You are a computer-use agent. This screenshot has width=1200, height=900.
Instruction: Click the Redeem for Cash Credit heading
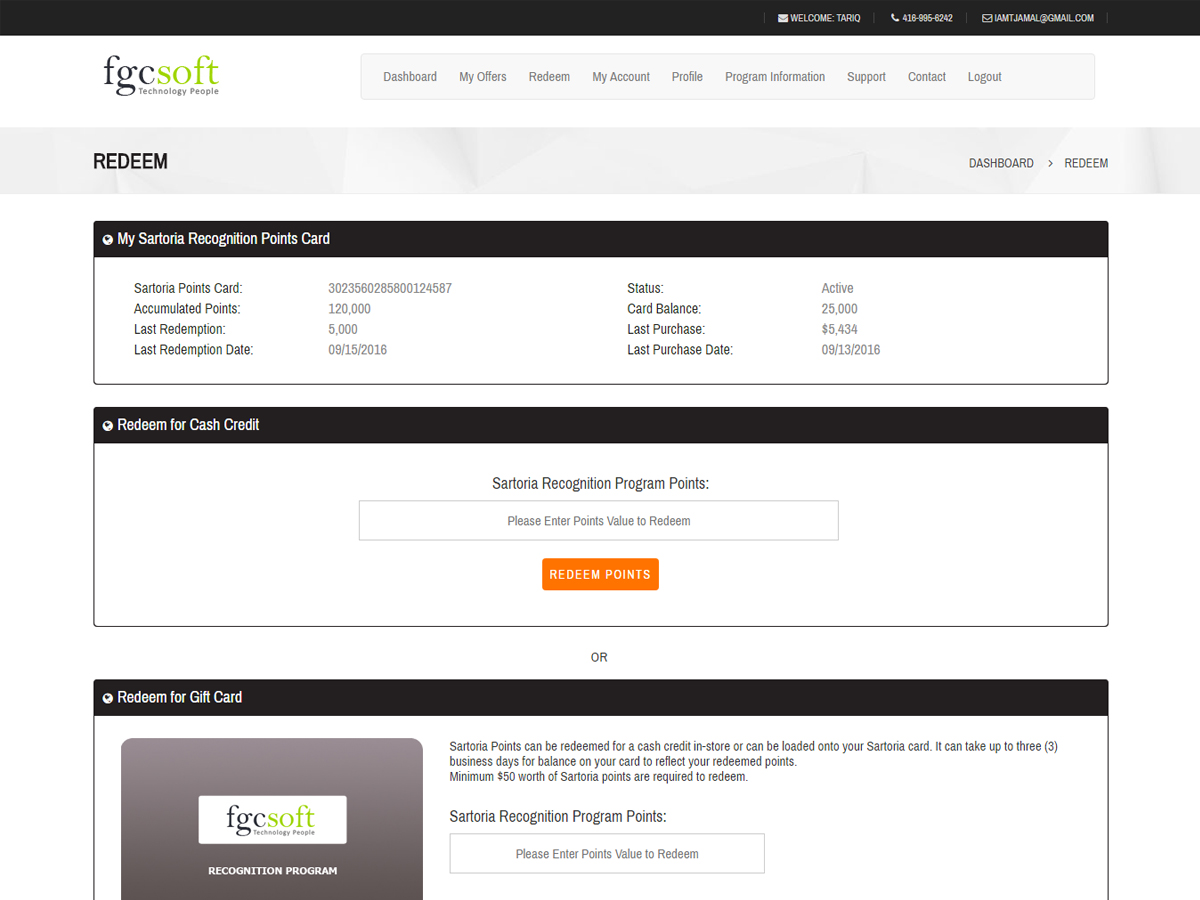tap(188, 425)
